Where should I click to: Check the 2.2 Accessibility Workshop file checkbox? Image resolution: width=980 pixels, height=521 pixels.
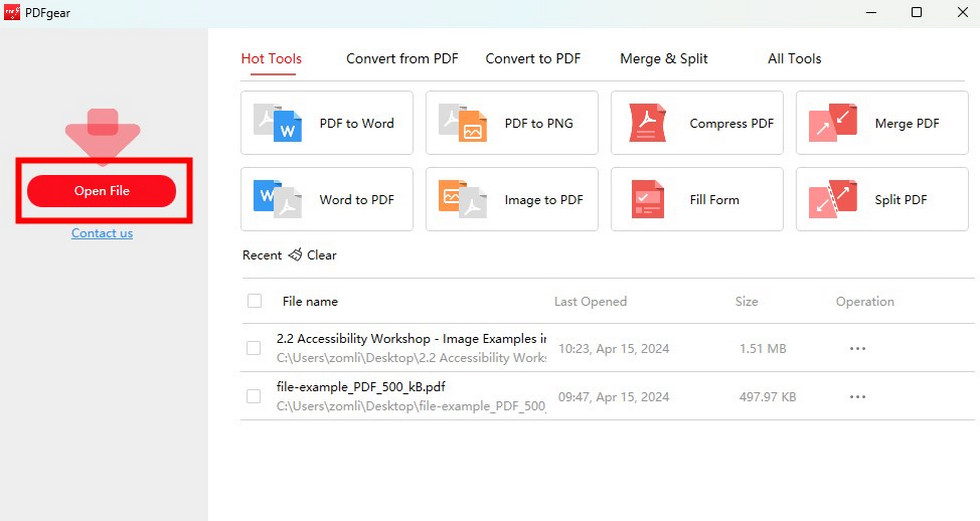253,348
